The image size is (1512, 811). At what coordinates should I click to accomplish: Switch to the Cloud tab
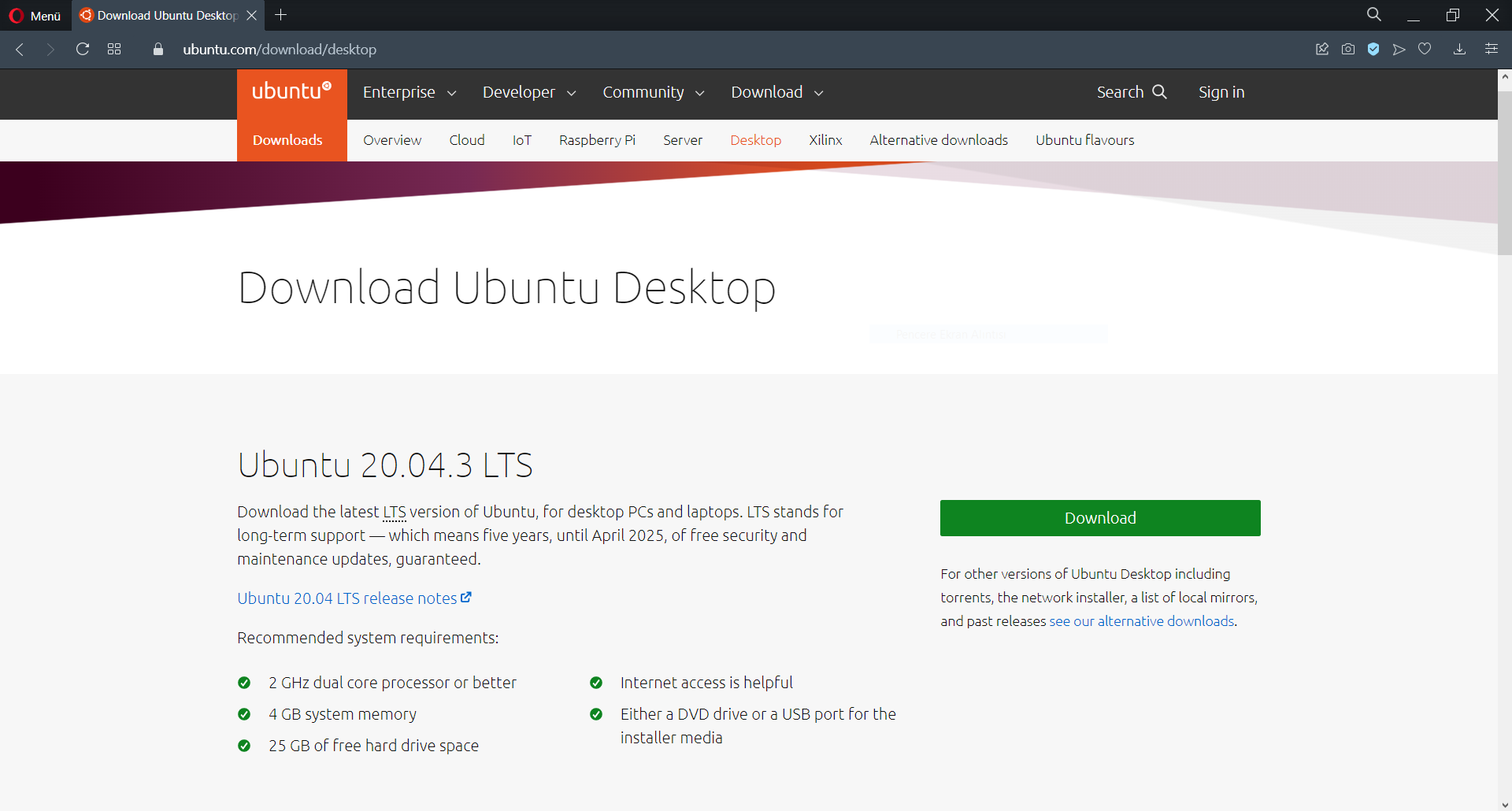click(x=467, y=140)
